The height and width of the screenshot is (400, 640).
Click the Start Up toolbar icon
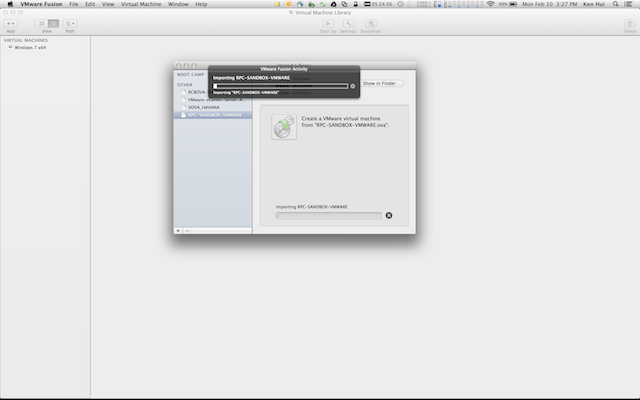click(328, 24)
